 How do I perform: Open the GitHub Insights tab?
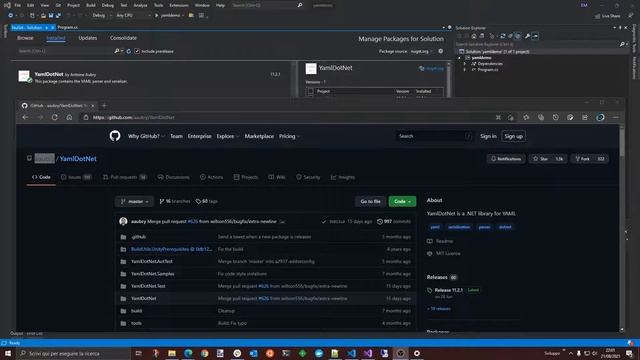342,177
